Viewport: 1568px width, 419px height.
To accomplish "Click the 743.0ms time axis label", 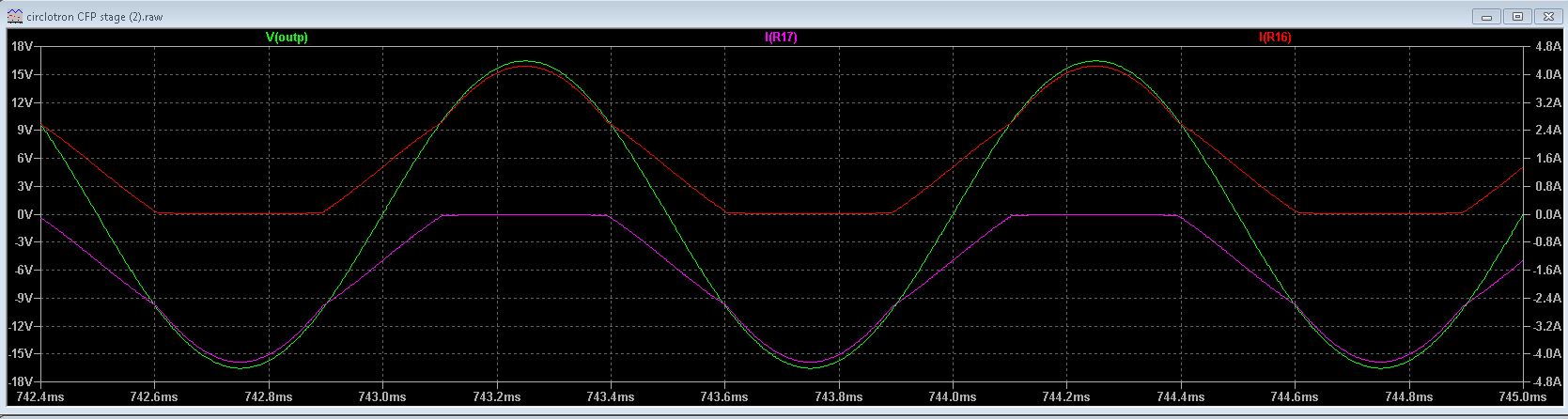I will (x=382, y=397).
